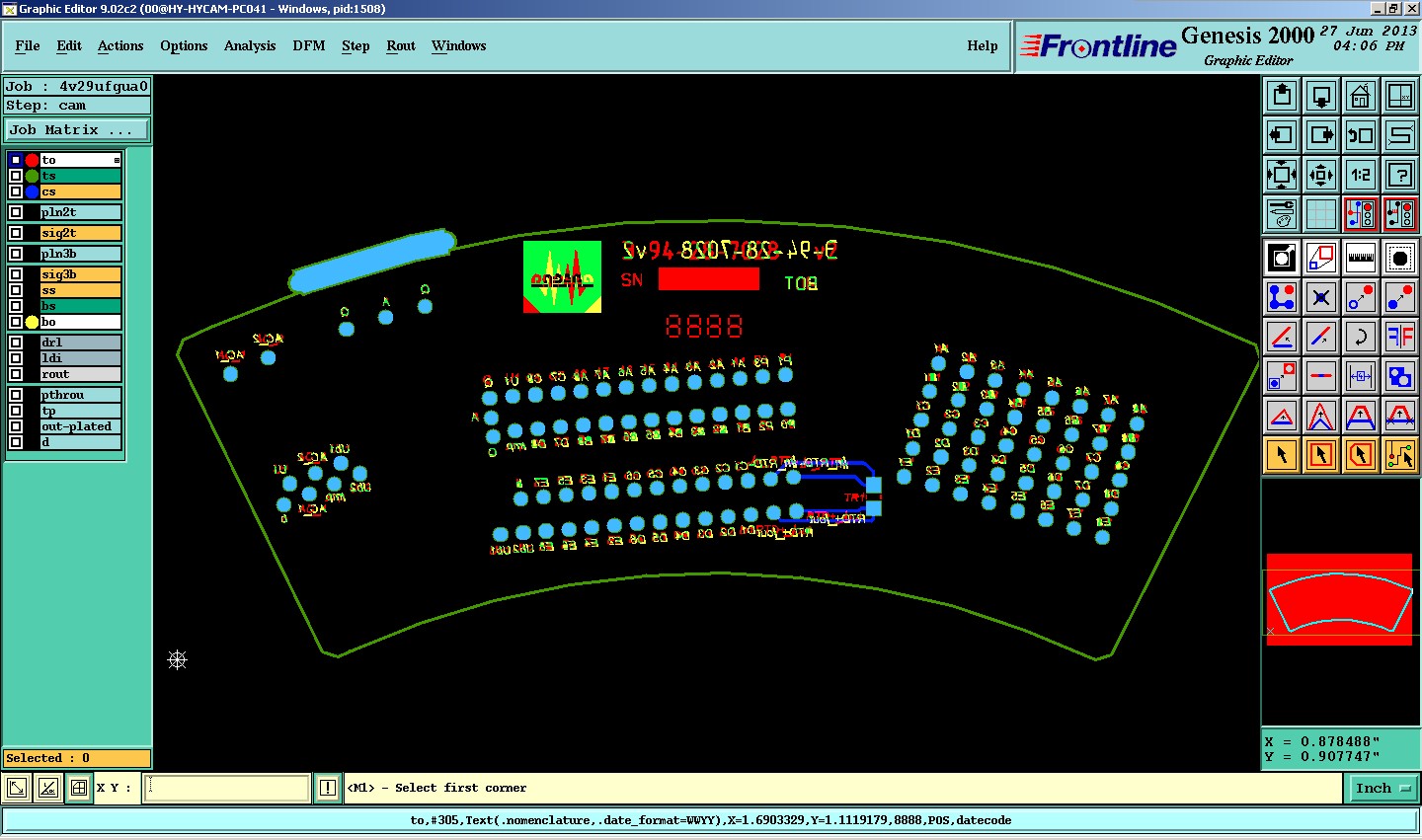This screenshot has width=1422, height=840.
Task: Click the 1:2 zoom scale icon
Action: 1361,175
